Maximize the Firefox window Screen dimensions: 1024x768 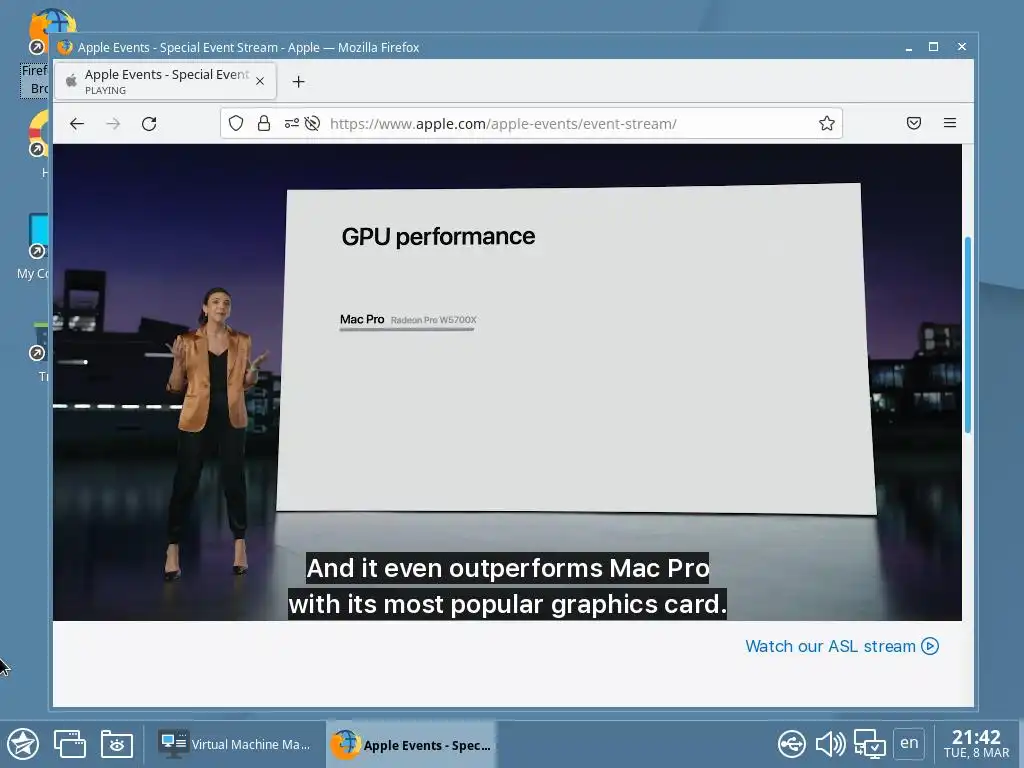point(933,47)
